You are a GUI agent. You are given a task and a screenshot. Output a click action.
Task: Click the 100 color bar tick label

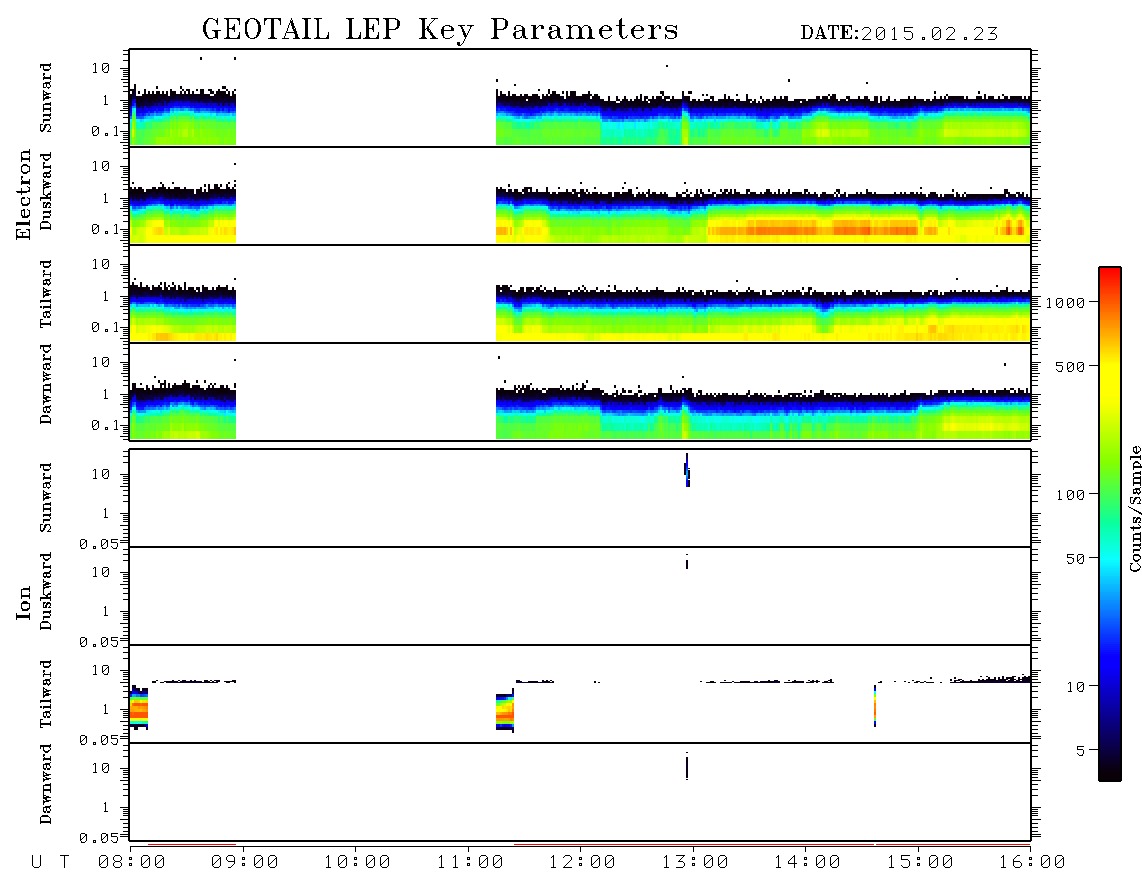1070,495
